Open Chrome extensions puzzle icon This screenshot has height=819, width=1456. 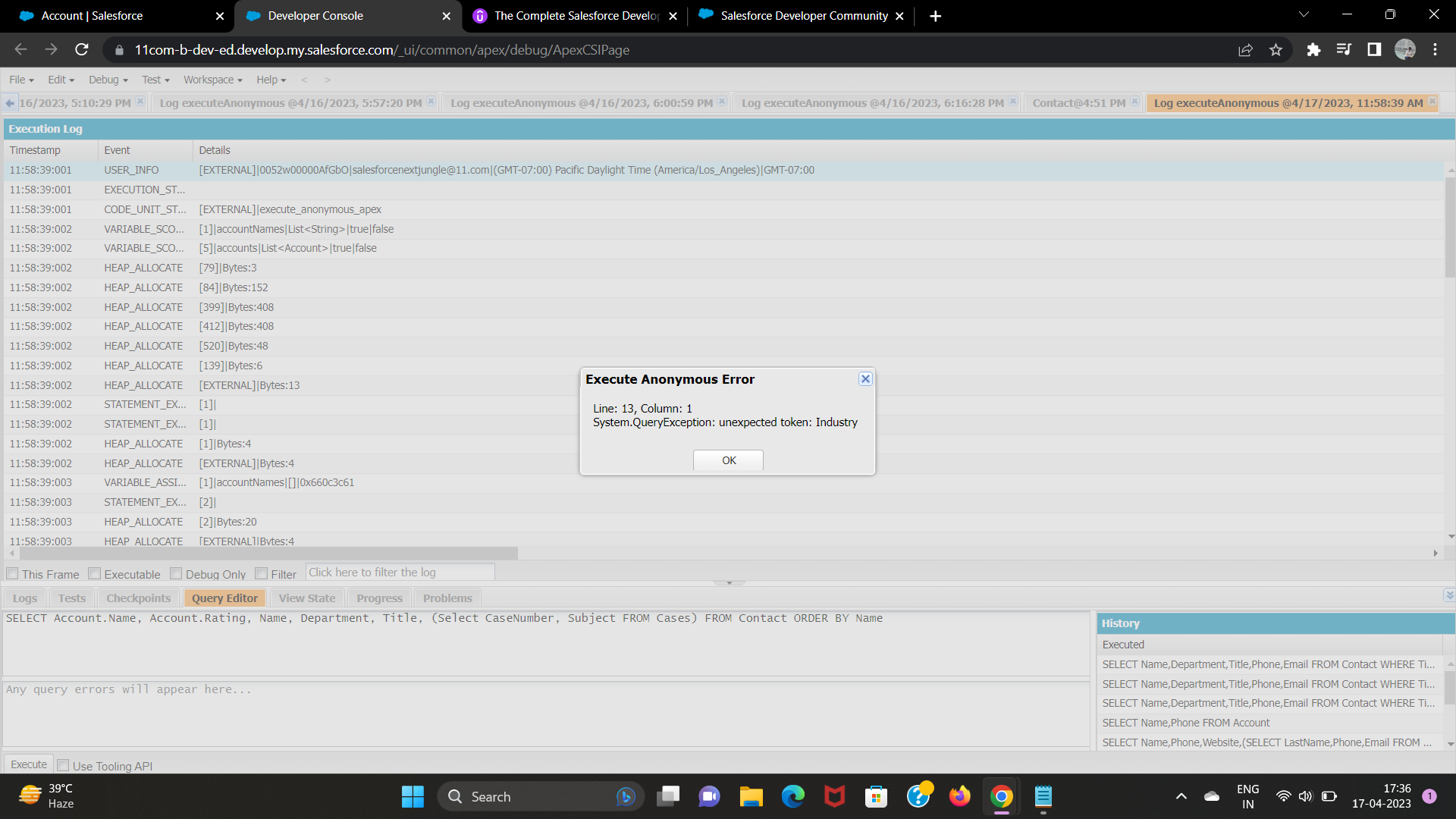(x=1313, y=50)
